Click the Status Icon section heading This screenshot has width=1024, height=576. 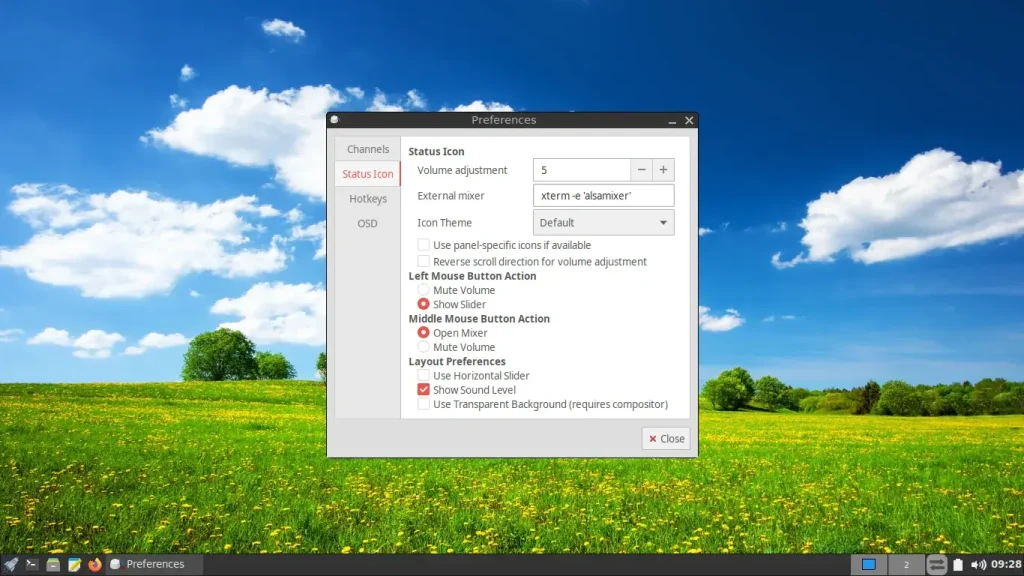tap(436, 151)
